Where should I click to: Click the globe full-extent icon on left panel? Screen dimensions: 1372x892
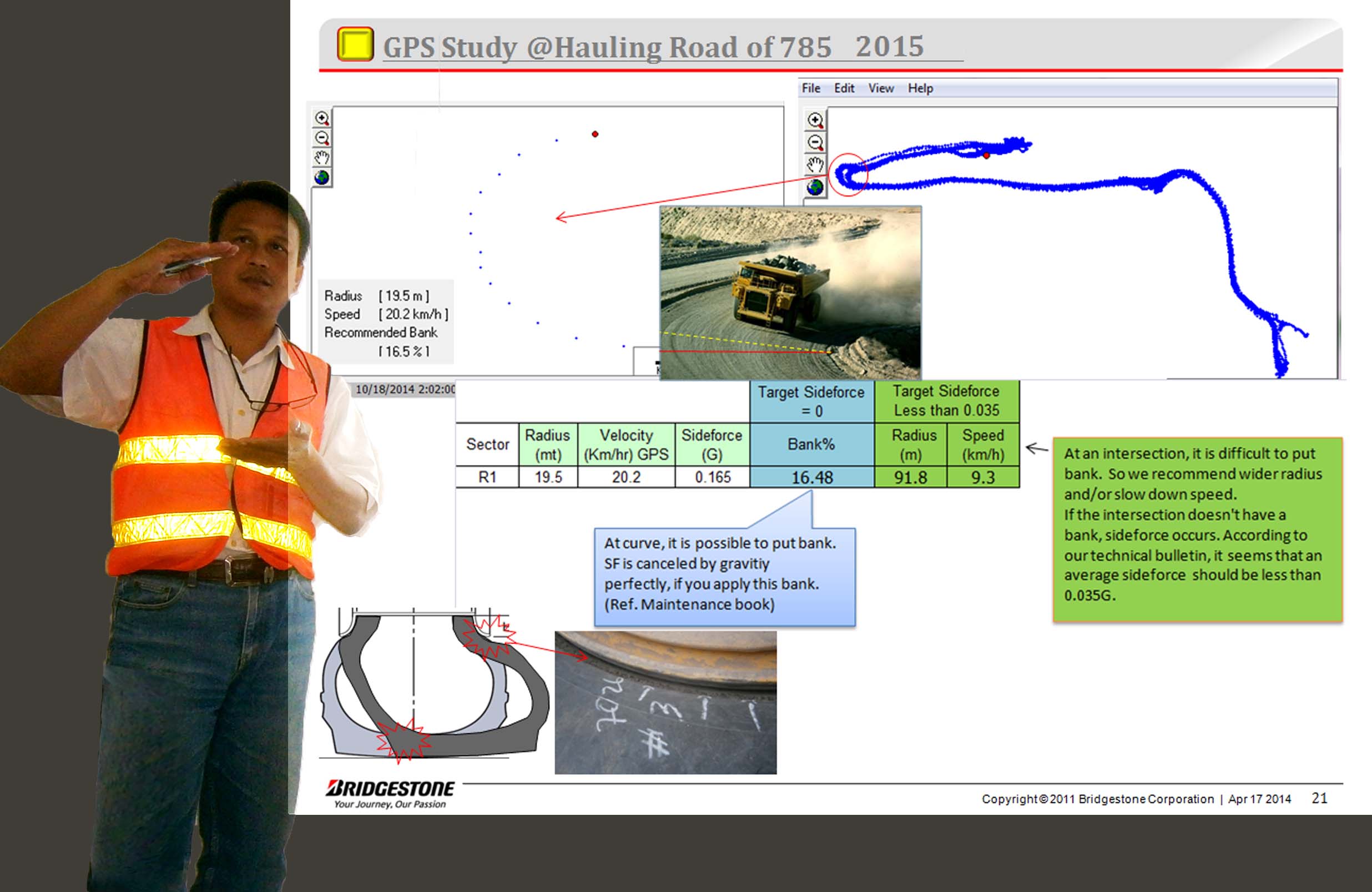pos(323,178)
